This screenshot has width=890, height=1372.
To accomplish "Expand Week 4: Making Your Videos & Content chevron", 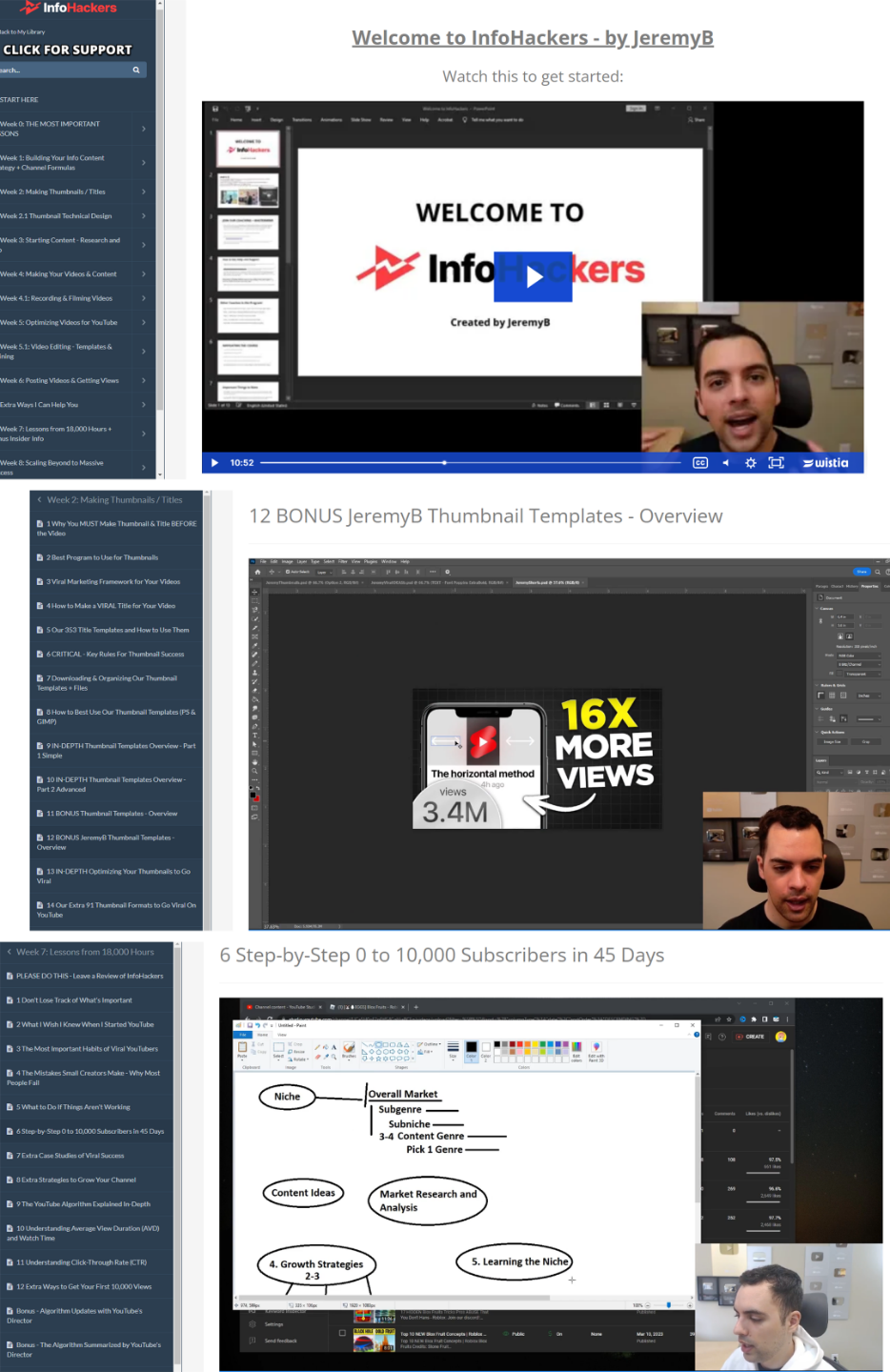I will click(144, 274).
